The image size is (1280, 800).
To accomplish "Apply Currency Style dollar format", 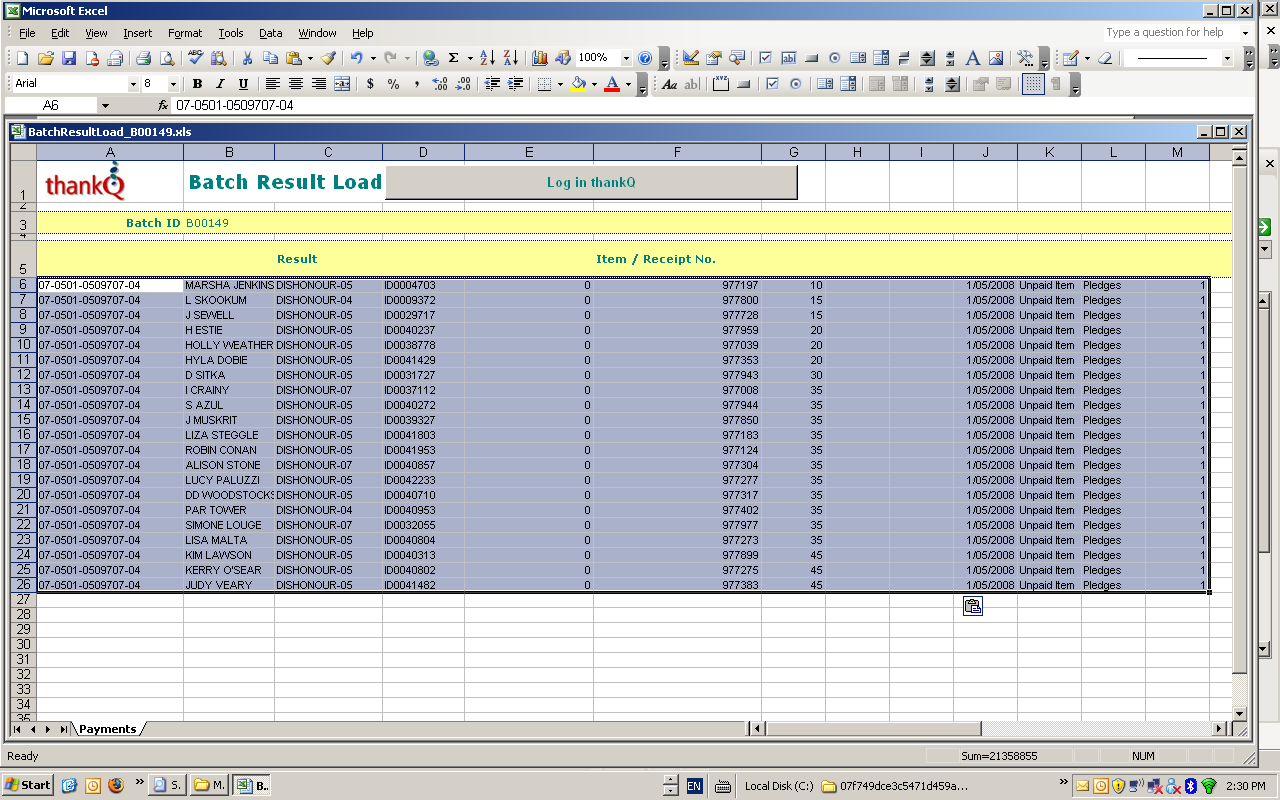I will 370,84.
